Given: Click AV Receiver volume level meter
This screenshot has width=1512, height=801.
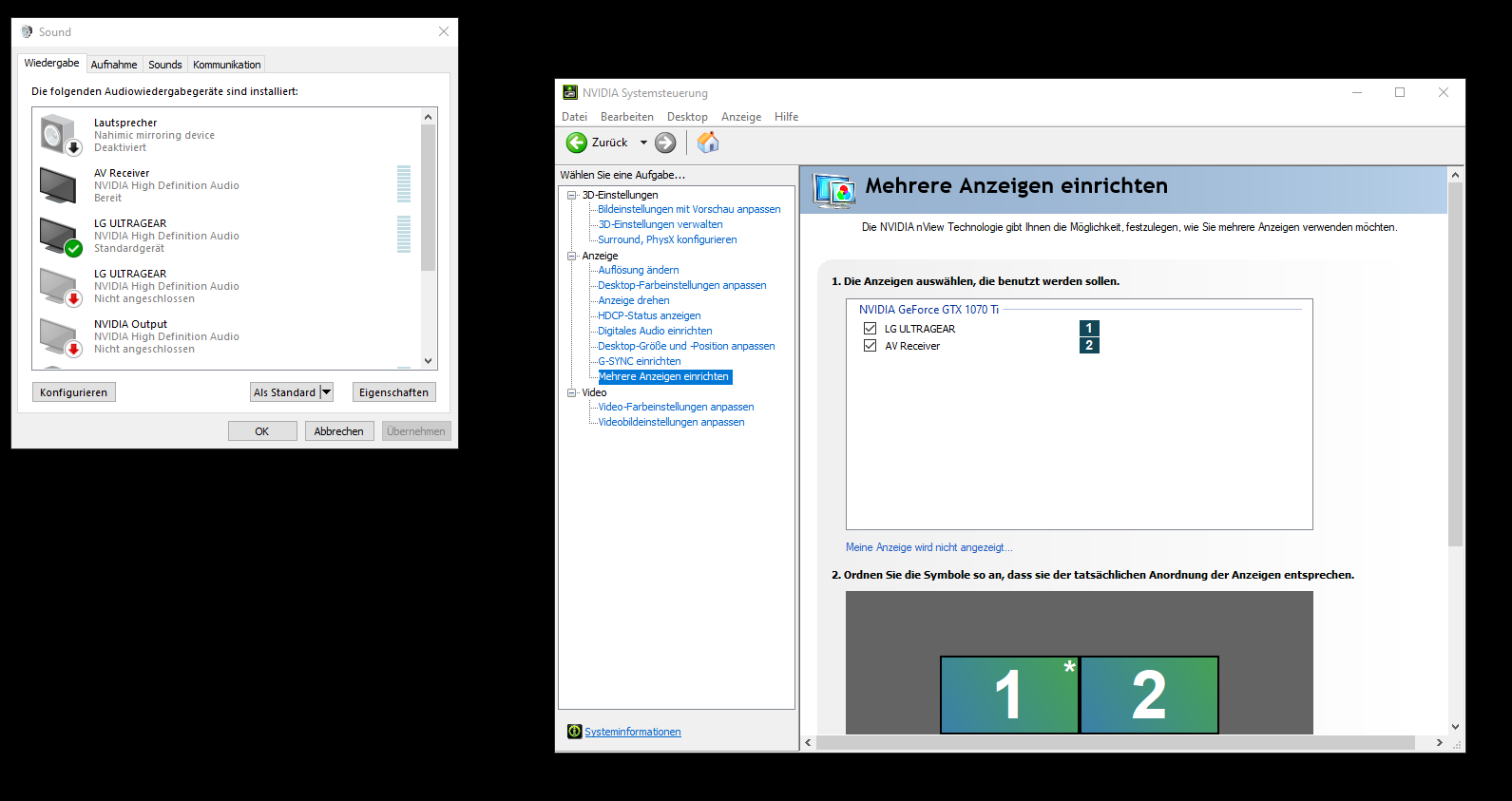Looking at the screenshot, I should pos(404,184).
